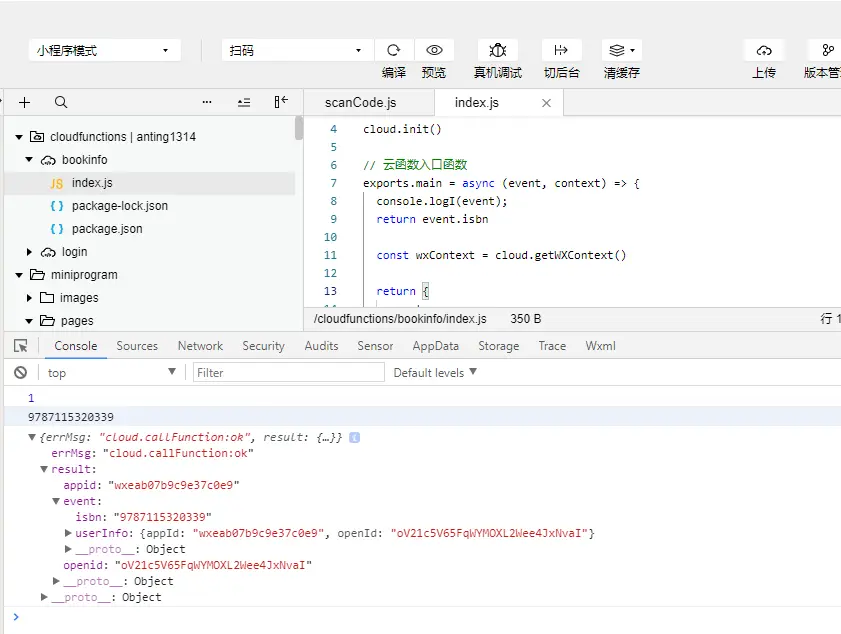The width and height of the screenshot is (841, 634).
Task: Click the file path in editor status bar
Action: pyautogui.click(x=400, y=319)
